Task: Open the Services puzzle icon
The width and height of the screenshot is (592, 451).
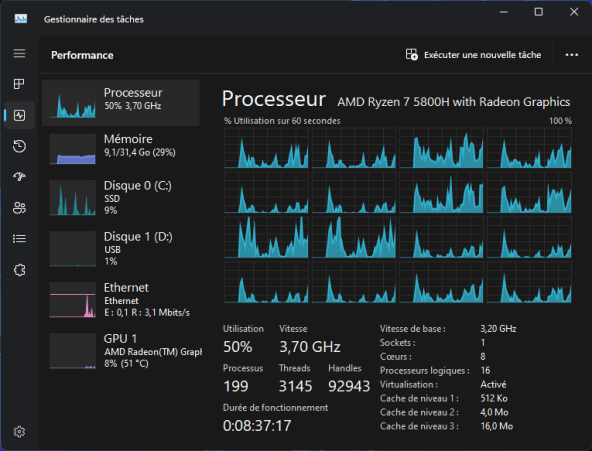Action: [x=19, y=270]
